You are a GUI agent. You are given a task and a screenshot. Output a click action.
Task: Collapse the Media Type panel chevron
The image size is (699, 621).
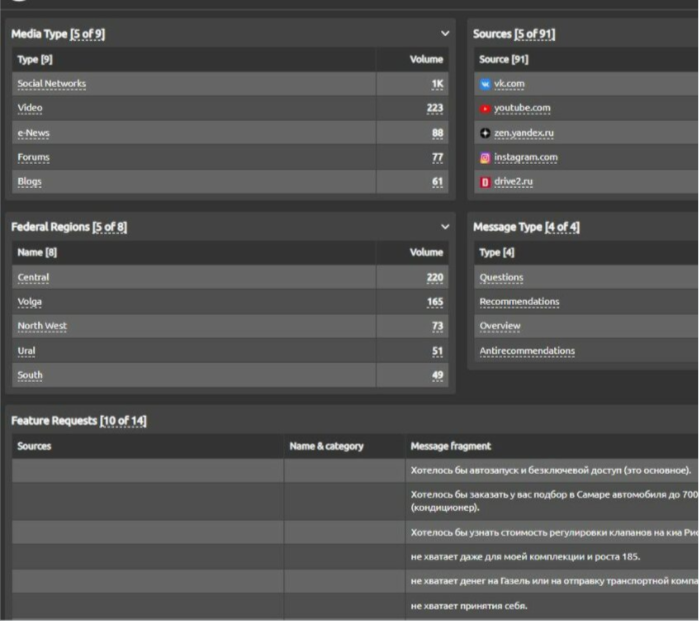(x=445, y=34)
